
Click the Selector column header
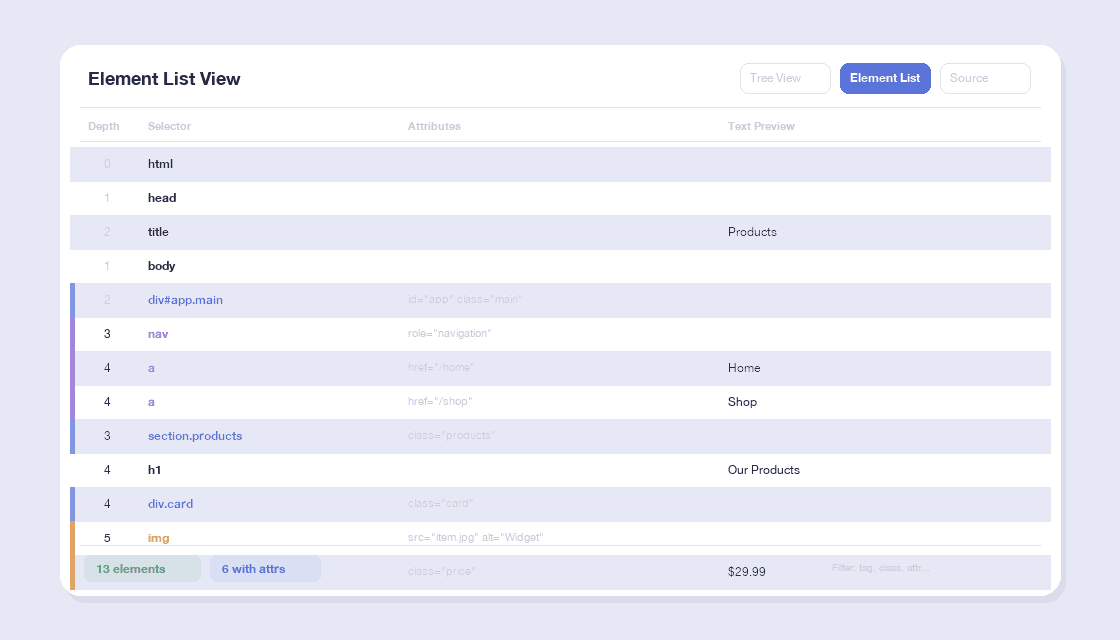[x=169, y=126]
